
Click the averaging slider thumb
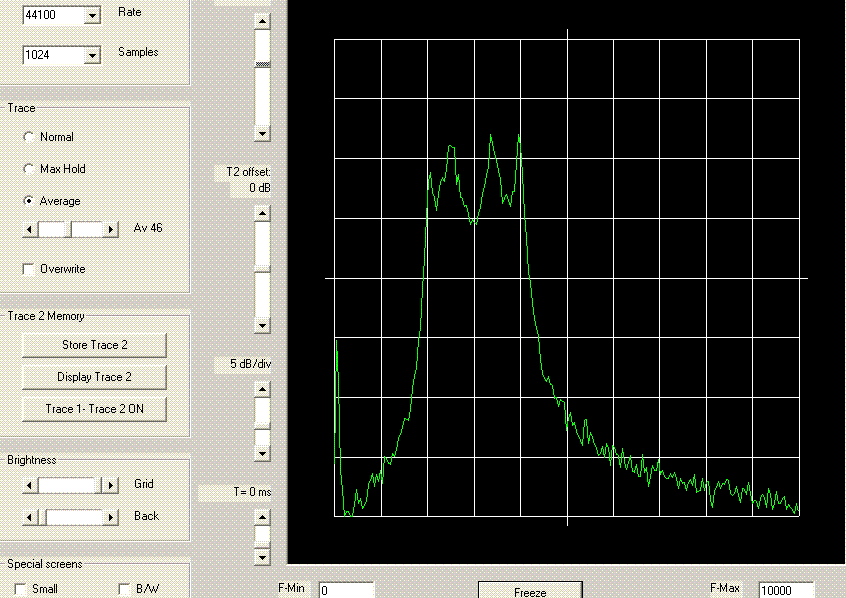pos(69,229)
